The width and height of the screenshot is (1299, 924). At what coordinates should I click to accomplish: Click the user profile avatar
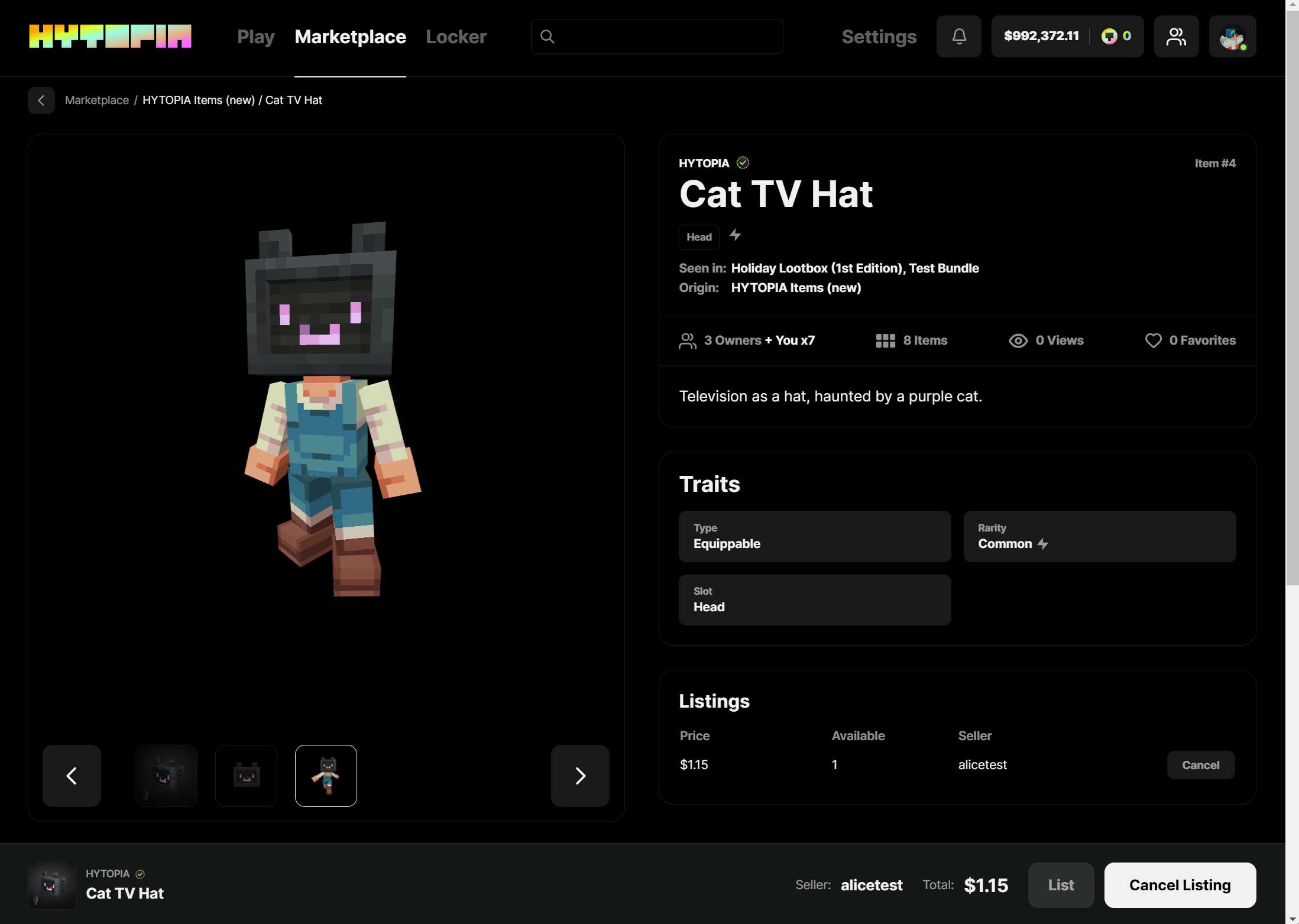(x=1232, y=37)
